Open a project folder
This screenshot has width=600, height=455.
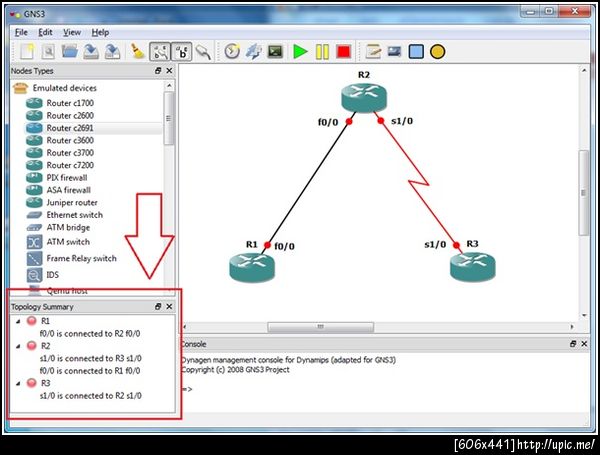[x=70, y=51]
